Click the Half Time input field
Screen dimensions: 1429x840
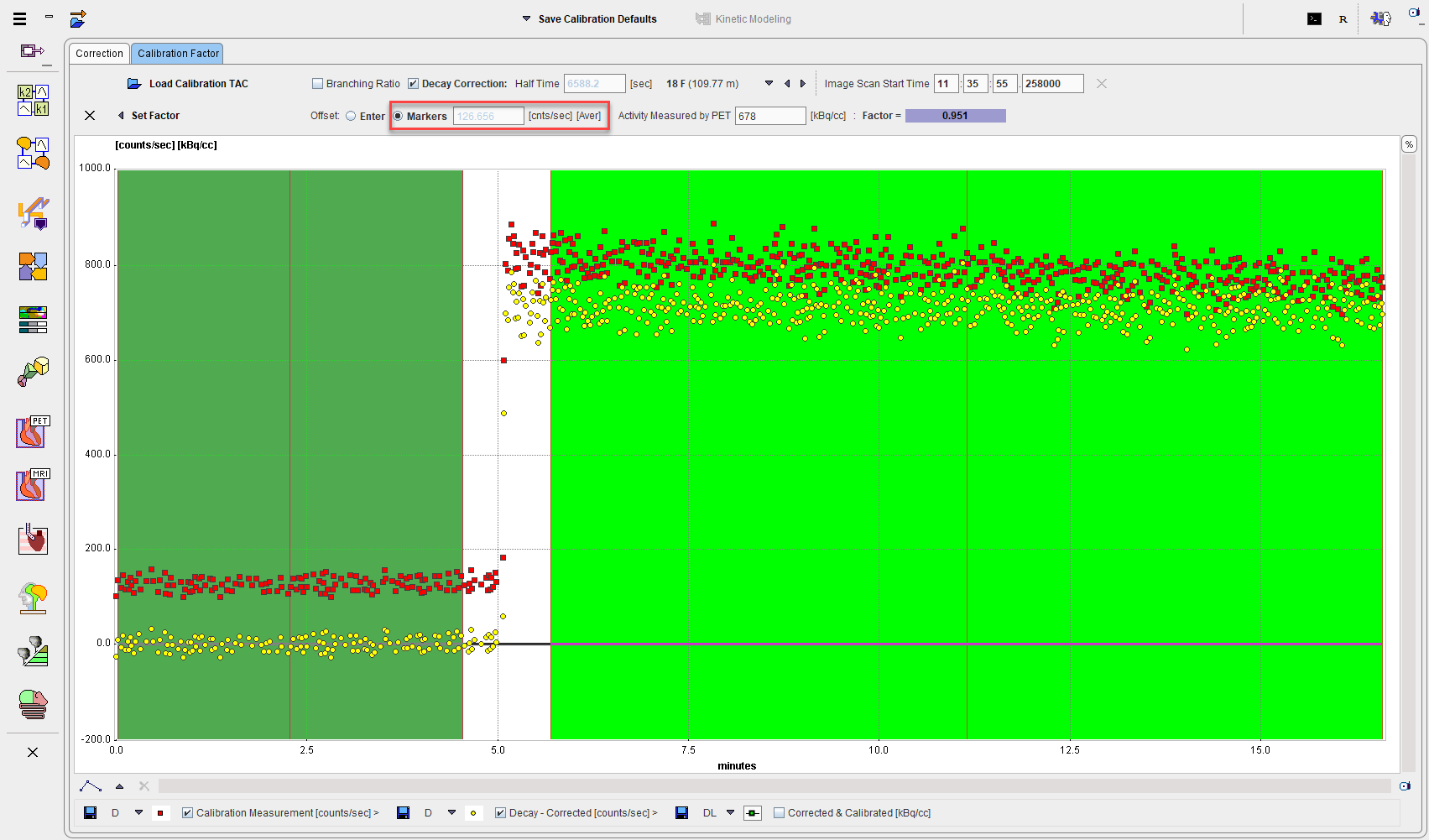click(594, 83)
